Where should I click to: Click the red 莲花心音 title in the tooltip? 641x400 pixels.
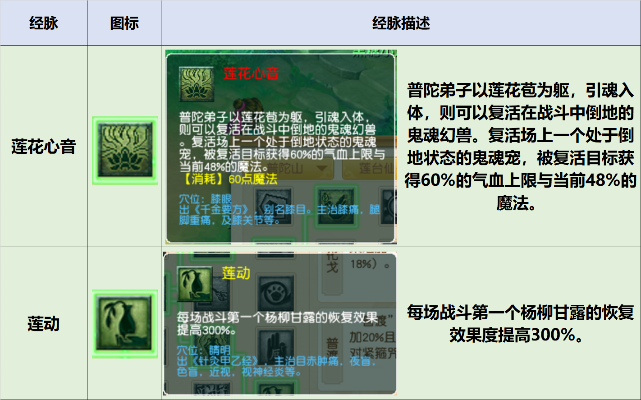(x=251, y=74)
